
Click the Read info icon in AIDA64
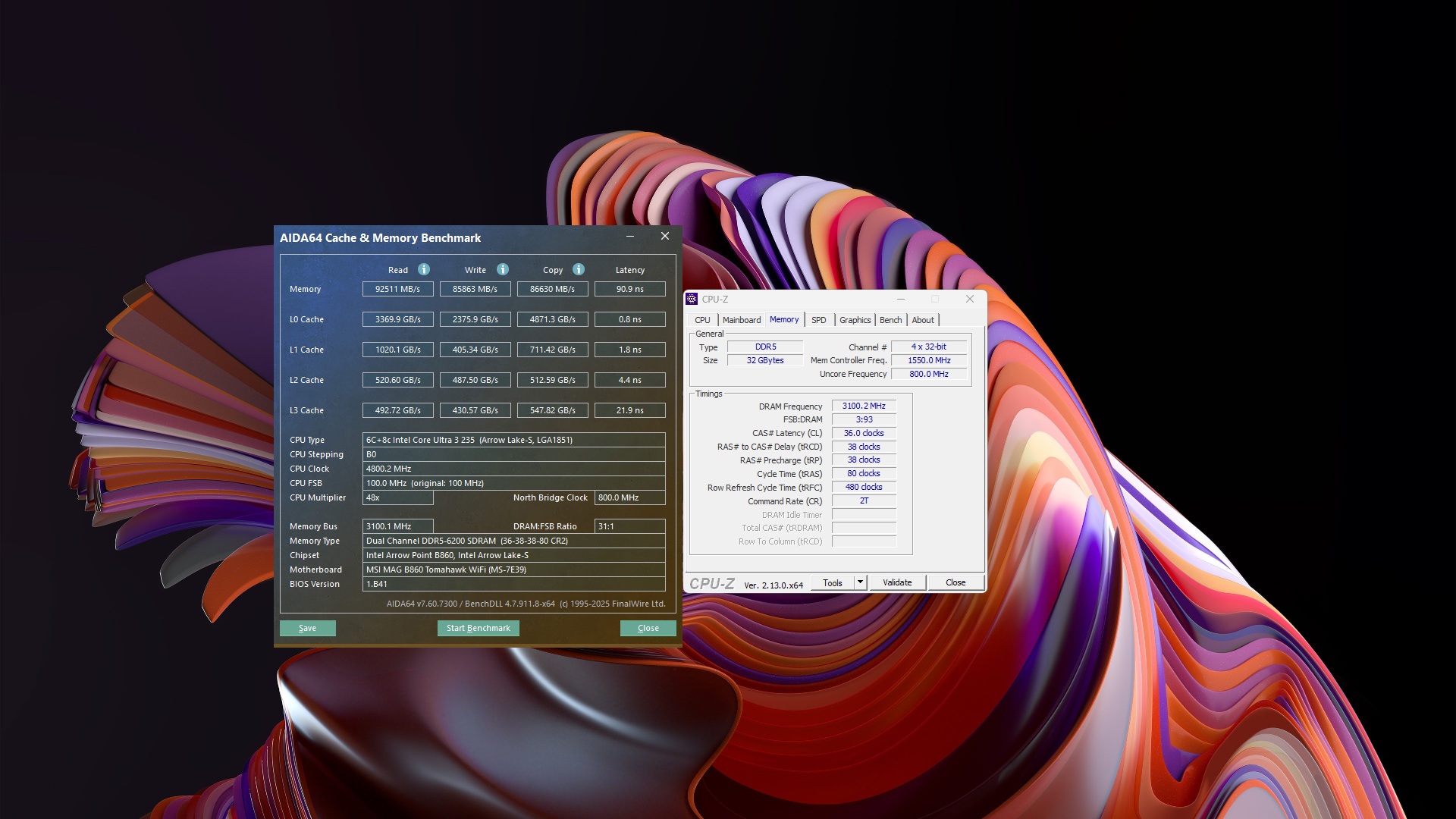(424, 269)
